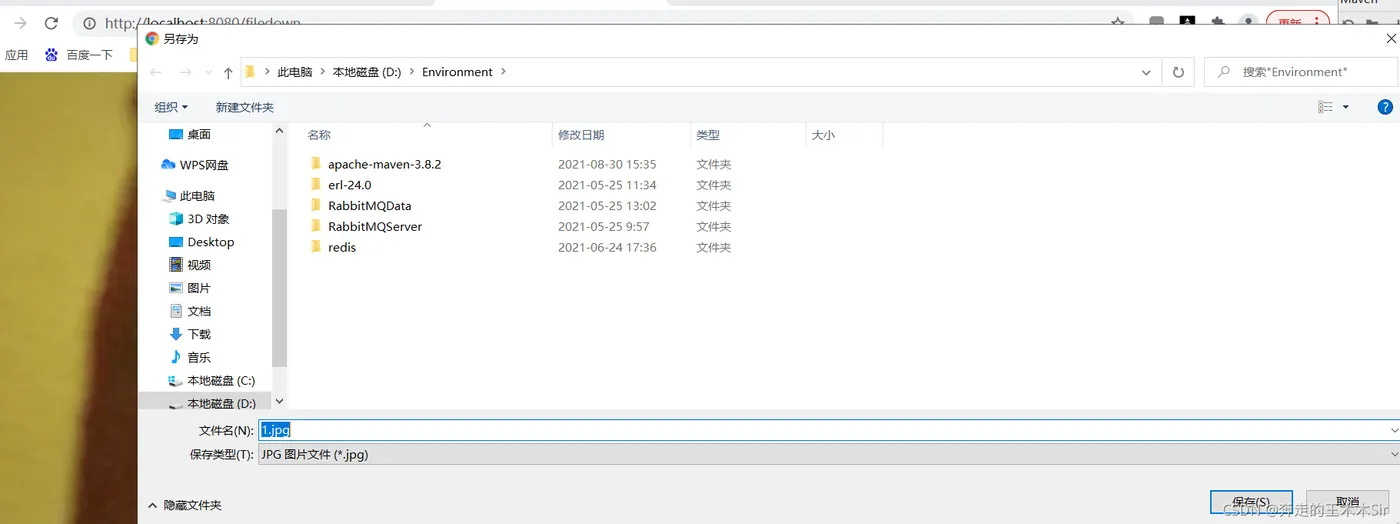The width and height of the screenshot is (1400, 524).
Task: Select the RabbitMQServer folder name
Action: pos(375,227)
